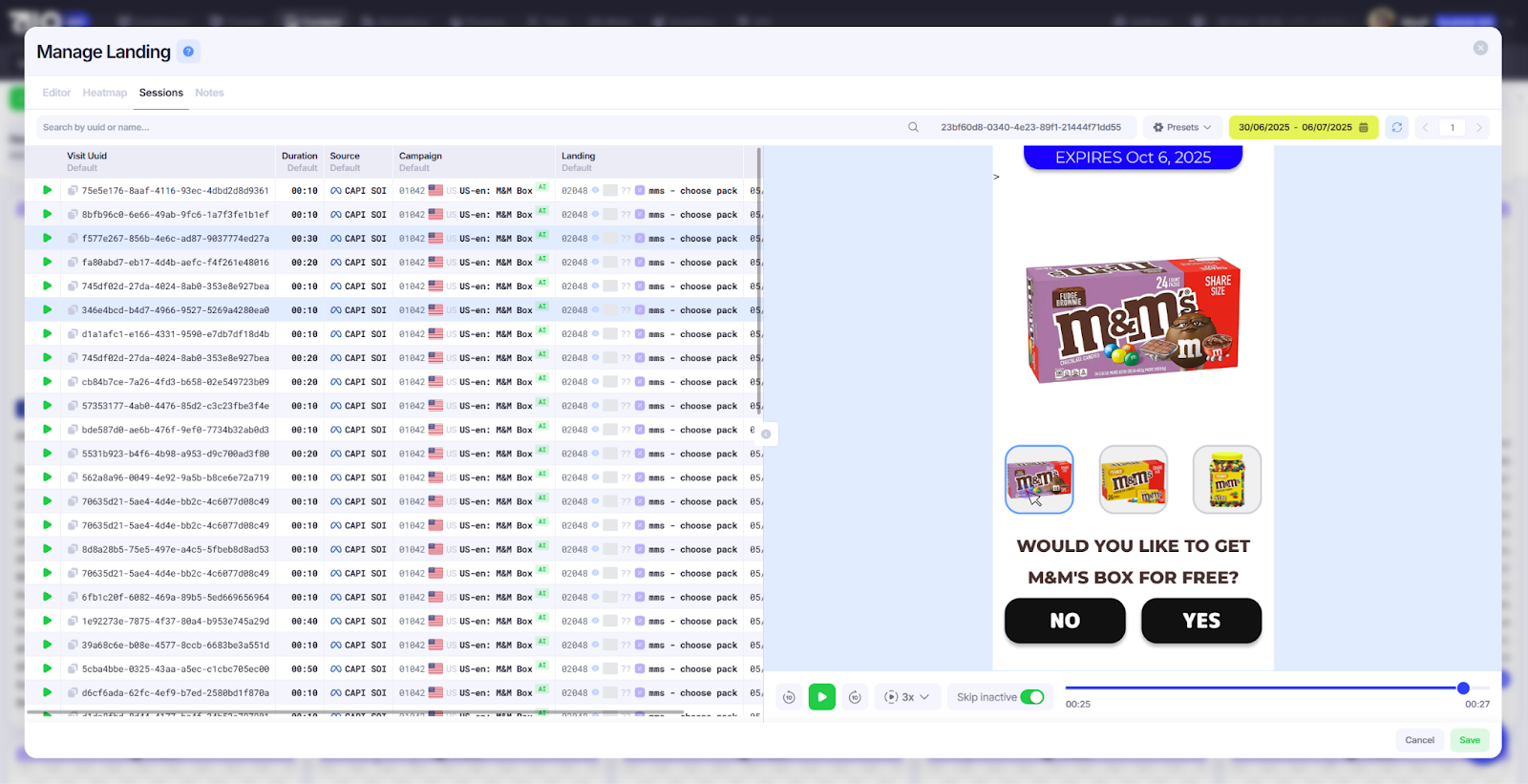Play session 75e5e176 from the list
Viewport: 1528px width, 784px height.
pos(47,190)
